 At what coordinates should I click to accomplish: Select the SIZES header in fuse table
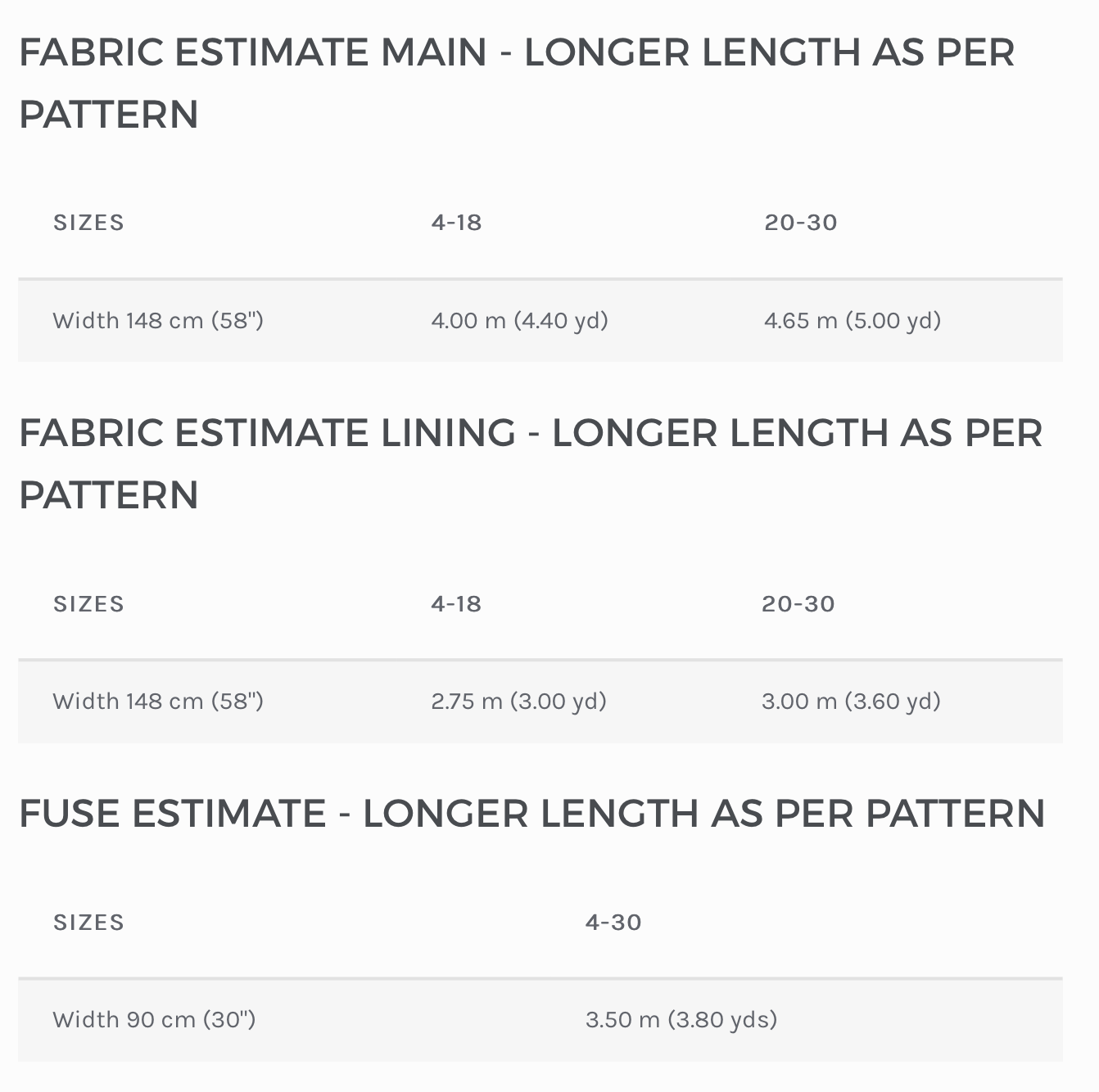coord(88,923)
